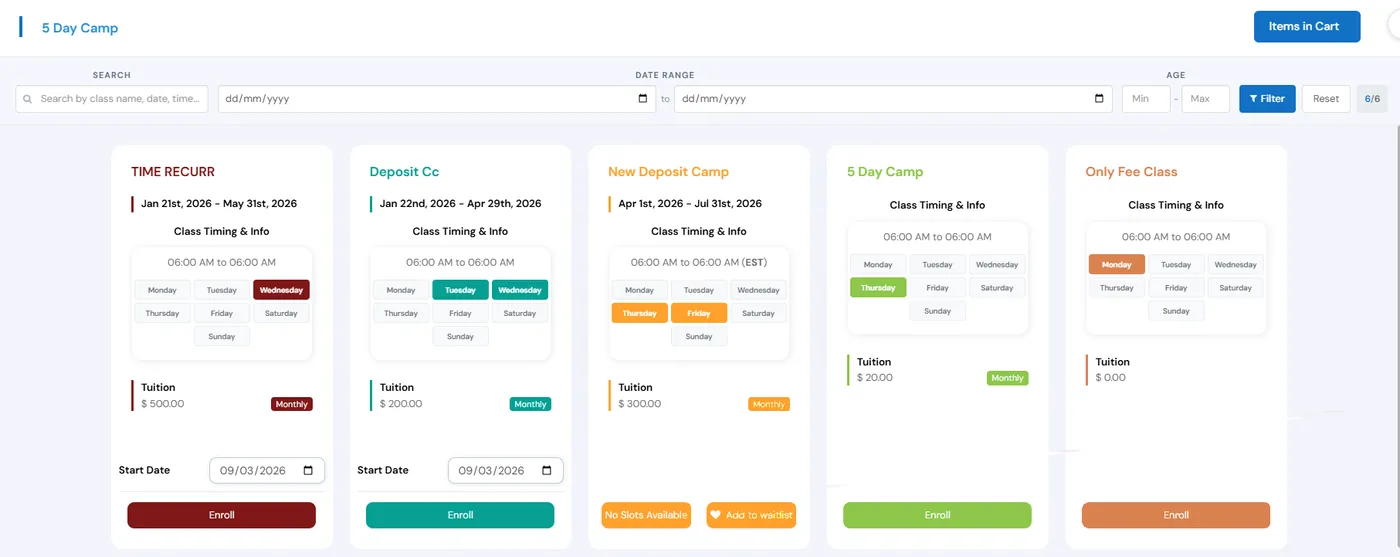Select Saturday in Only Fee Class card
Screen dimensions: 1400x557
(x=1235, y=288)
